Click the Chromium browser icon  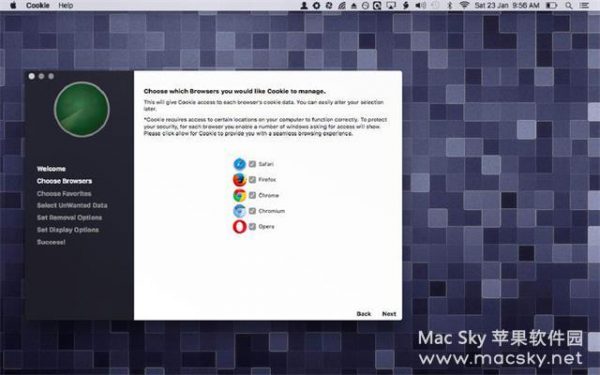tap(240, 211)
